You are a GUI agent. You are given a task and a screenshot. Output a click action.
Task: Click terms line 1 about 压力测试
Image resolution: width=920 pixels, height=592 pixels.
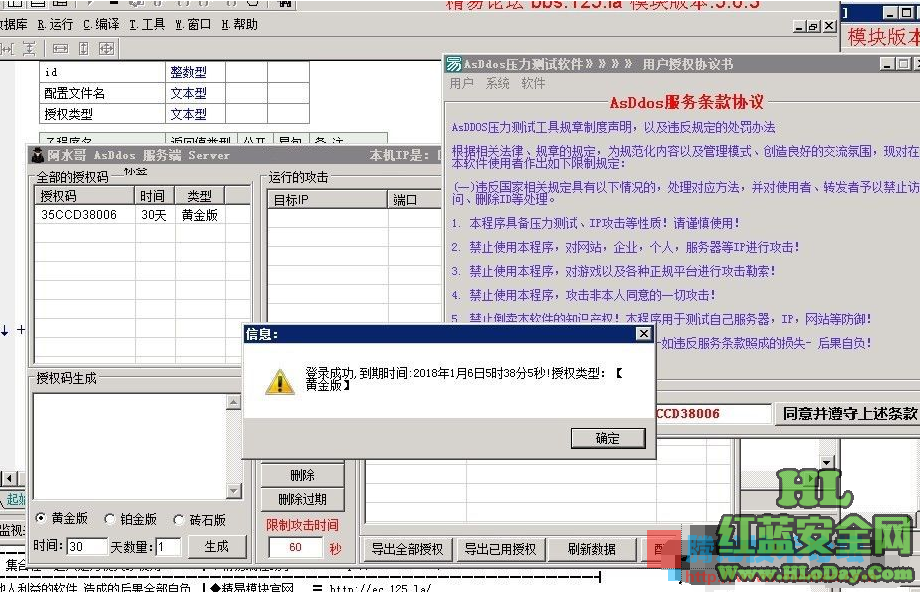(596, 223)
